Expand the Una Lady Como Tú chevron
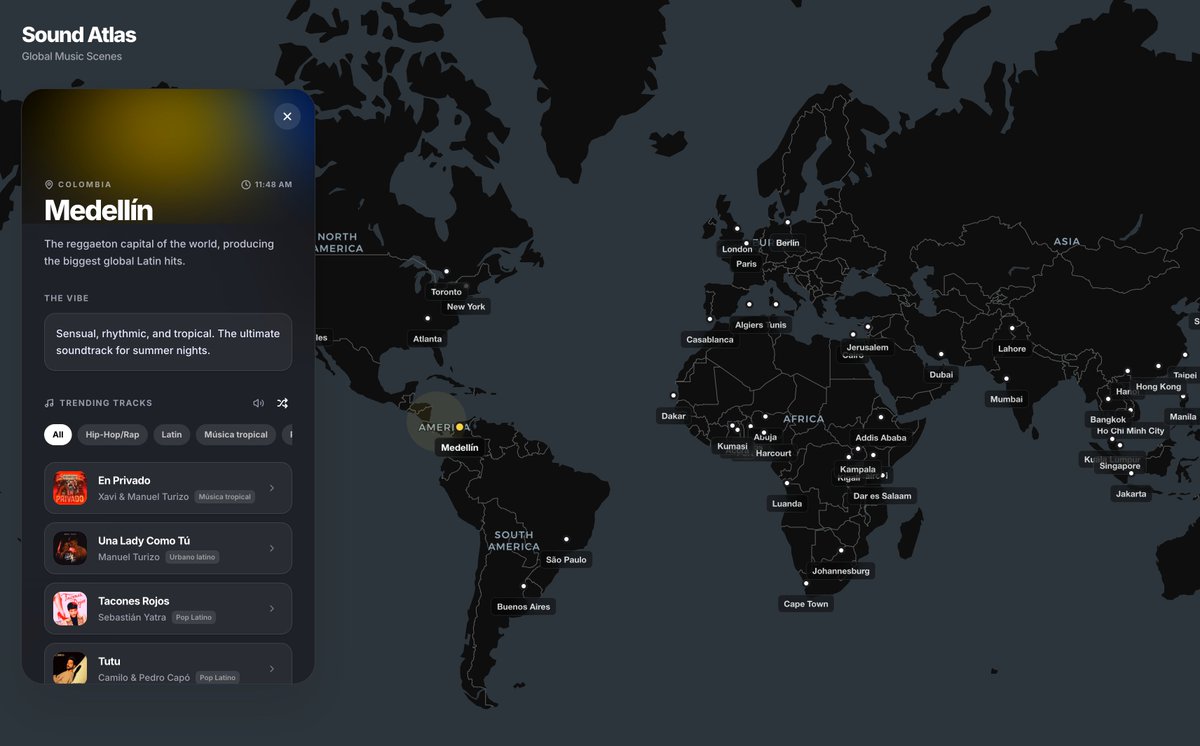The image size is (1200, 746). [272, 548]
